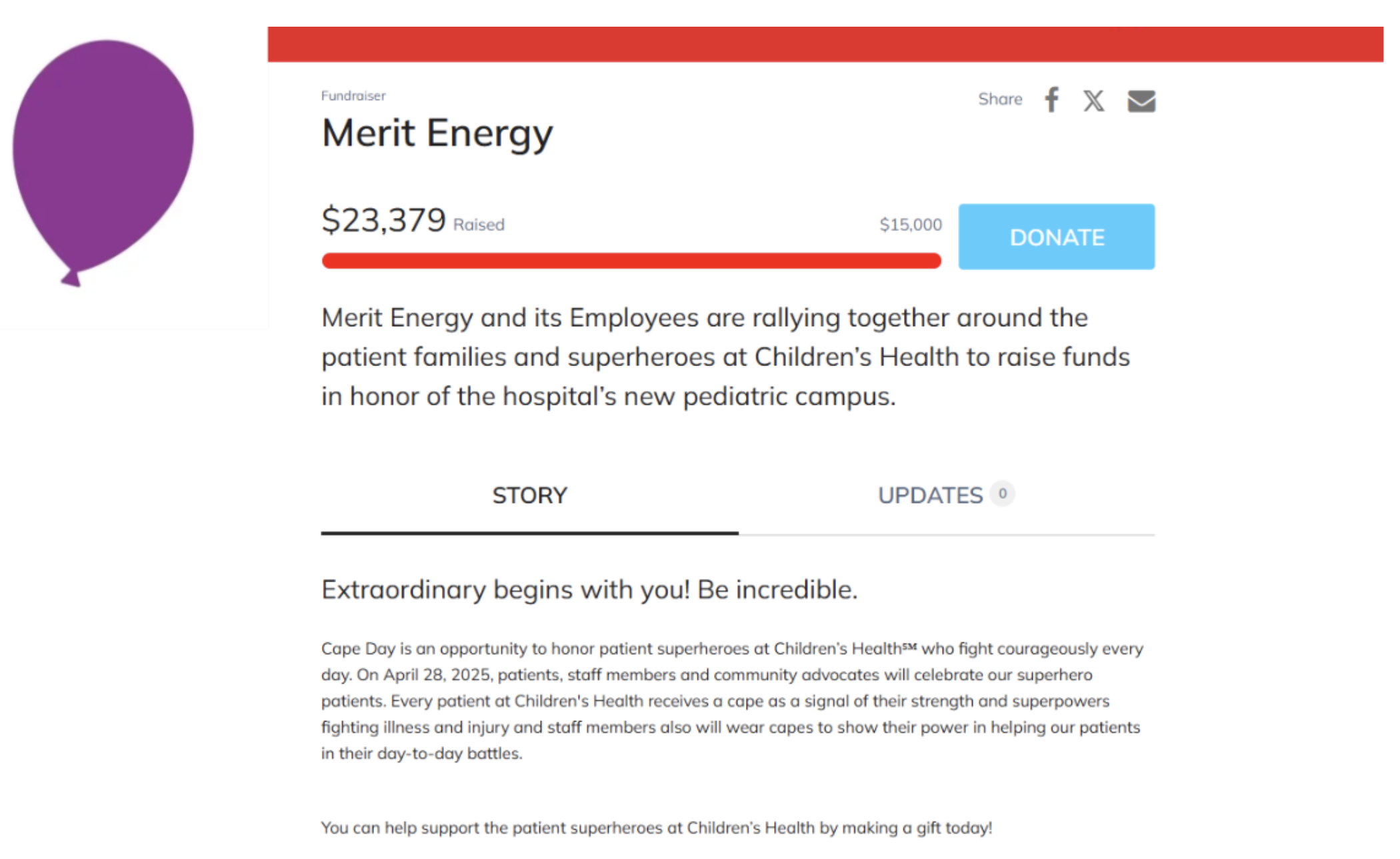Click the Extraordinary begins with you heading
Image resolution: width=1400 pixels, height=859 pixels.
pyautogui.click(x=589, y=590)
